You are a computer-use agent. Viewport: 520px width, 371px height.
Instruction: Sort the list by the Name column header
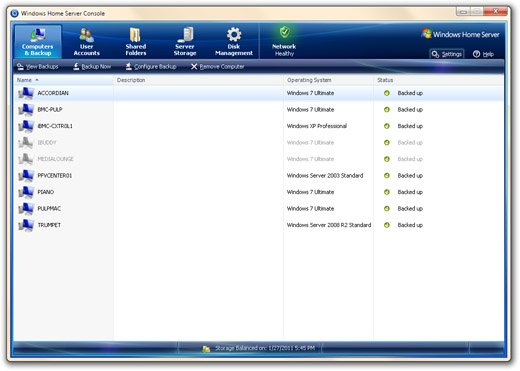63,80
